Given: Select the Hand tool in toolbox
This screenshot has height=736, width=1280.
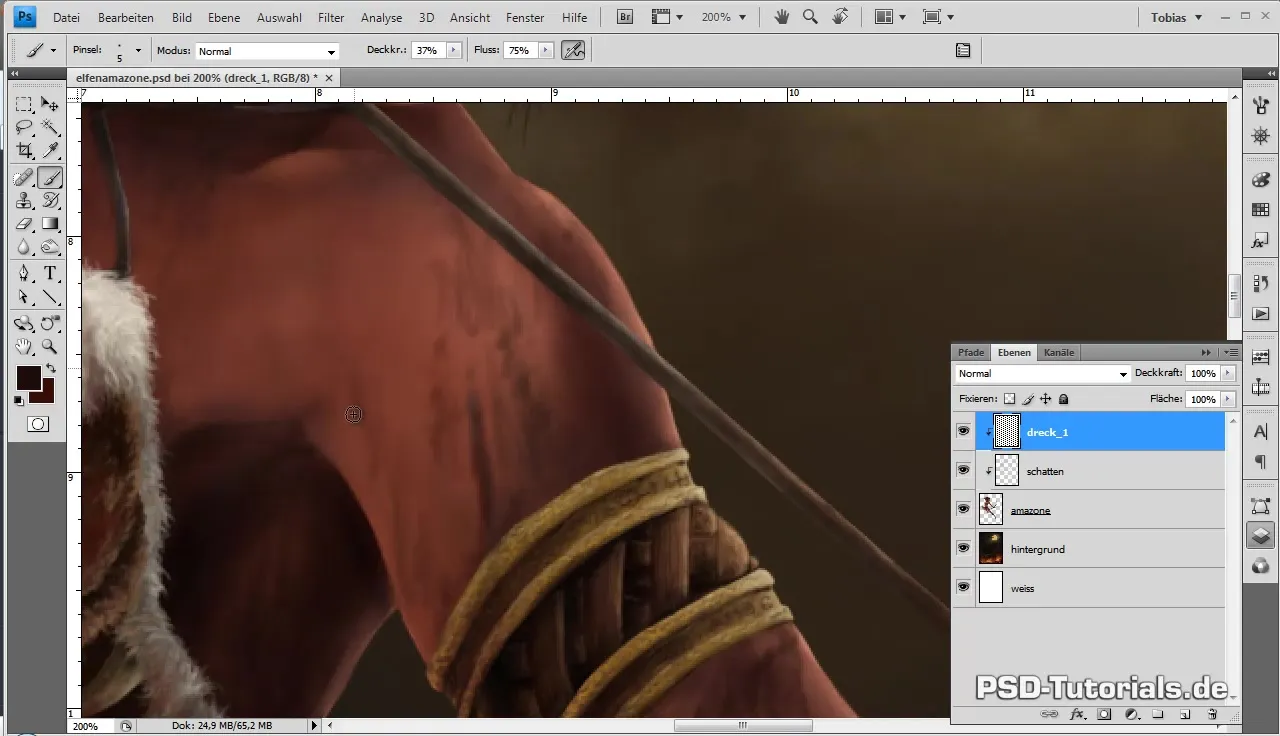Looking at the screenshot, I should click(24, 347).
